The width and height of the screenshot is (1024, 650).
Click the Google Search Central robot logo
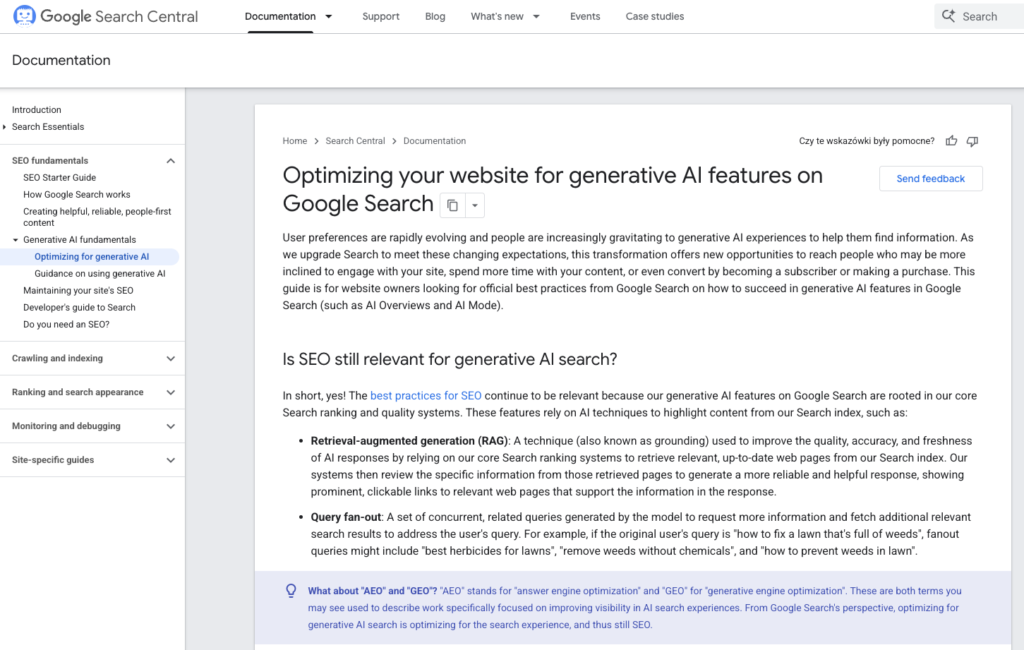(24, 16)
